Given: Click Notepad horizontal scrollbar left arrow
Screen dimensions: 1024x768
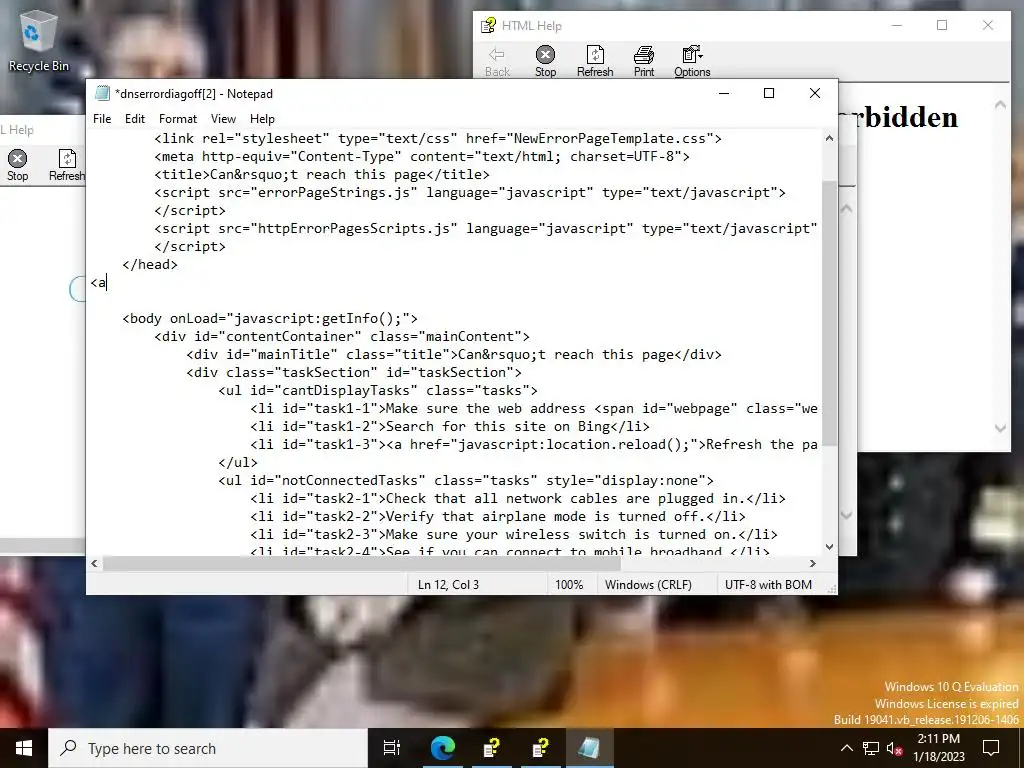Looking at the screenshot, I should [95, 563].
